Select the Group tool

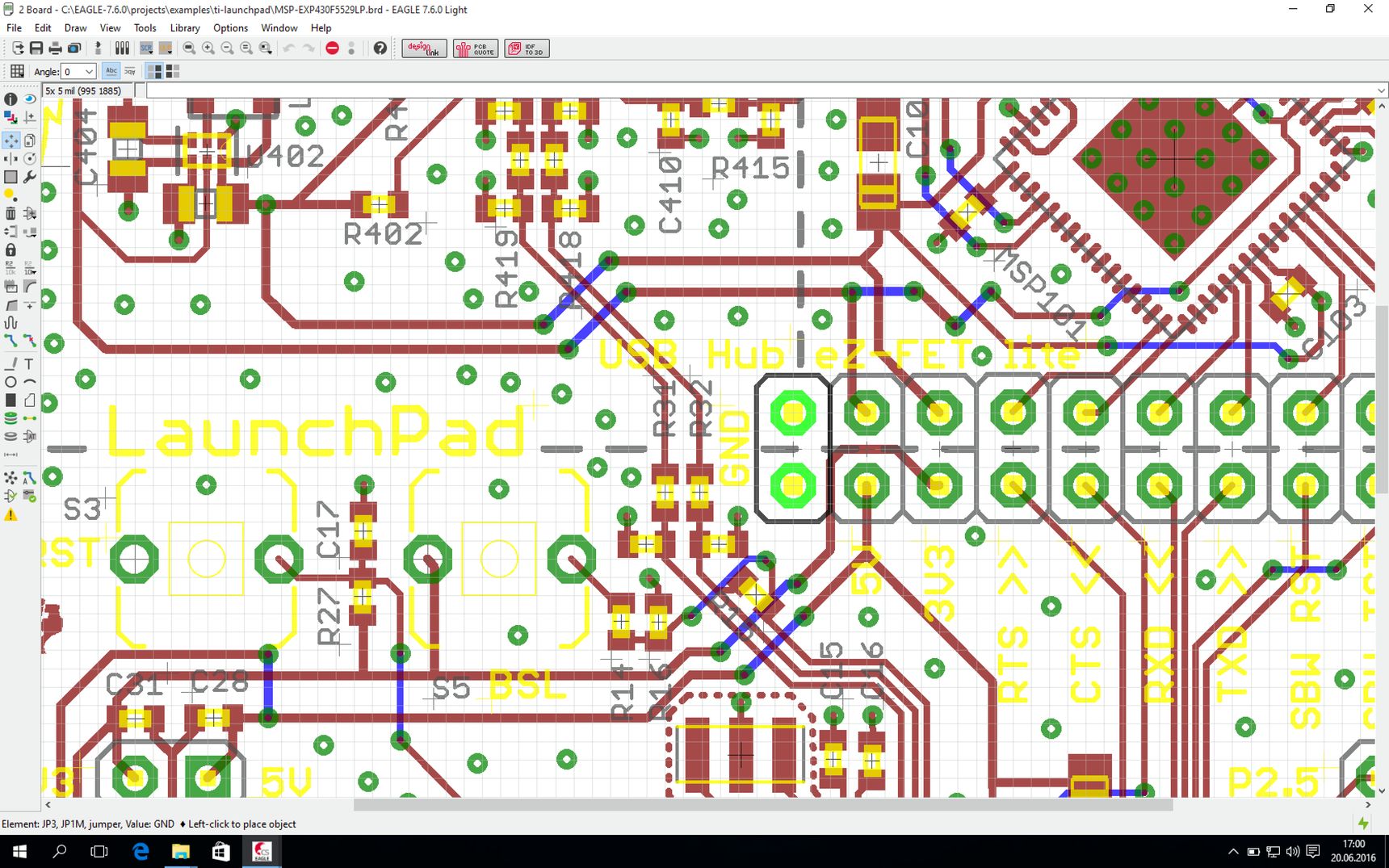point(10,177)
